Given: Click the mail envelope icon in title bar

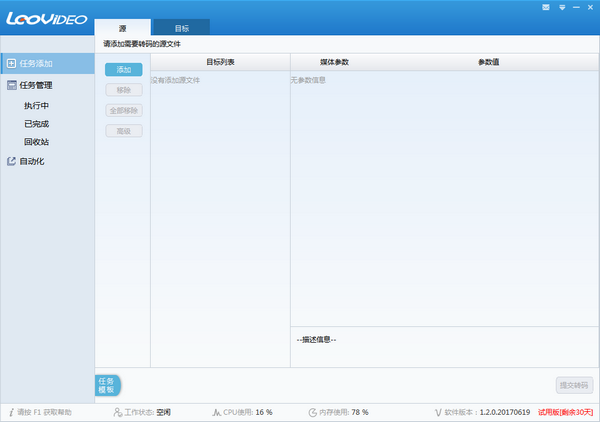Looking at the screenshot, I should (545, 6).
